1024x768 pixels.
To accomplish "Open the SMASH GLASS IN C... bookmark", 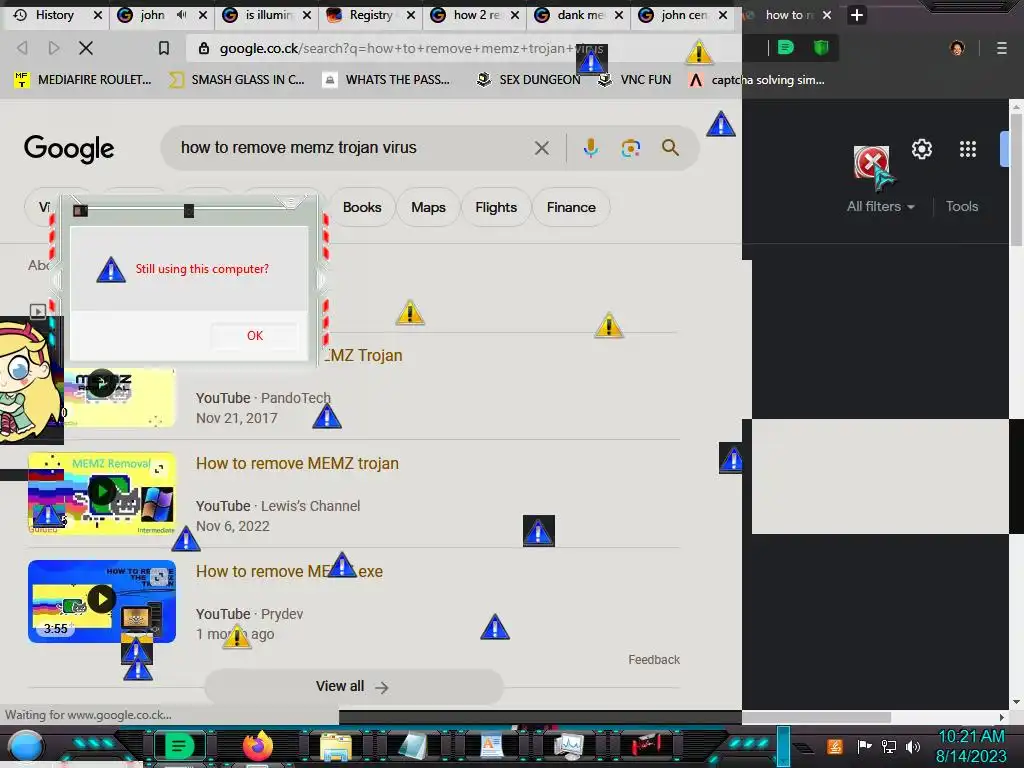I will [236, 80].
